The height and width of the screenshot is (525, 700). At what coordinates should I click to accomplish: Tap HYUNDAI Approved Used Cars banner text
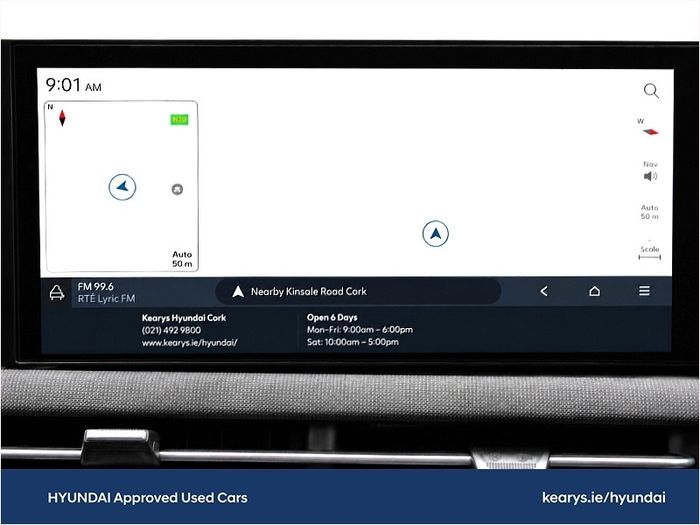coord(147,497)
